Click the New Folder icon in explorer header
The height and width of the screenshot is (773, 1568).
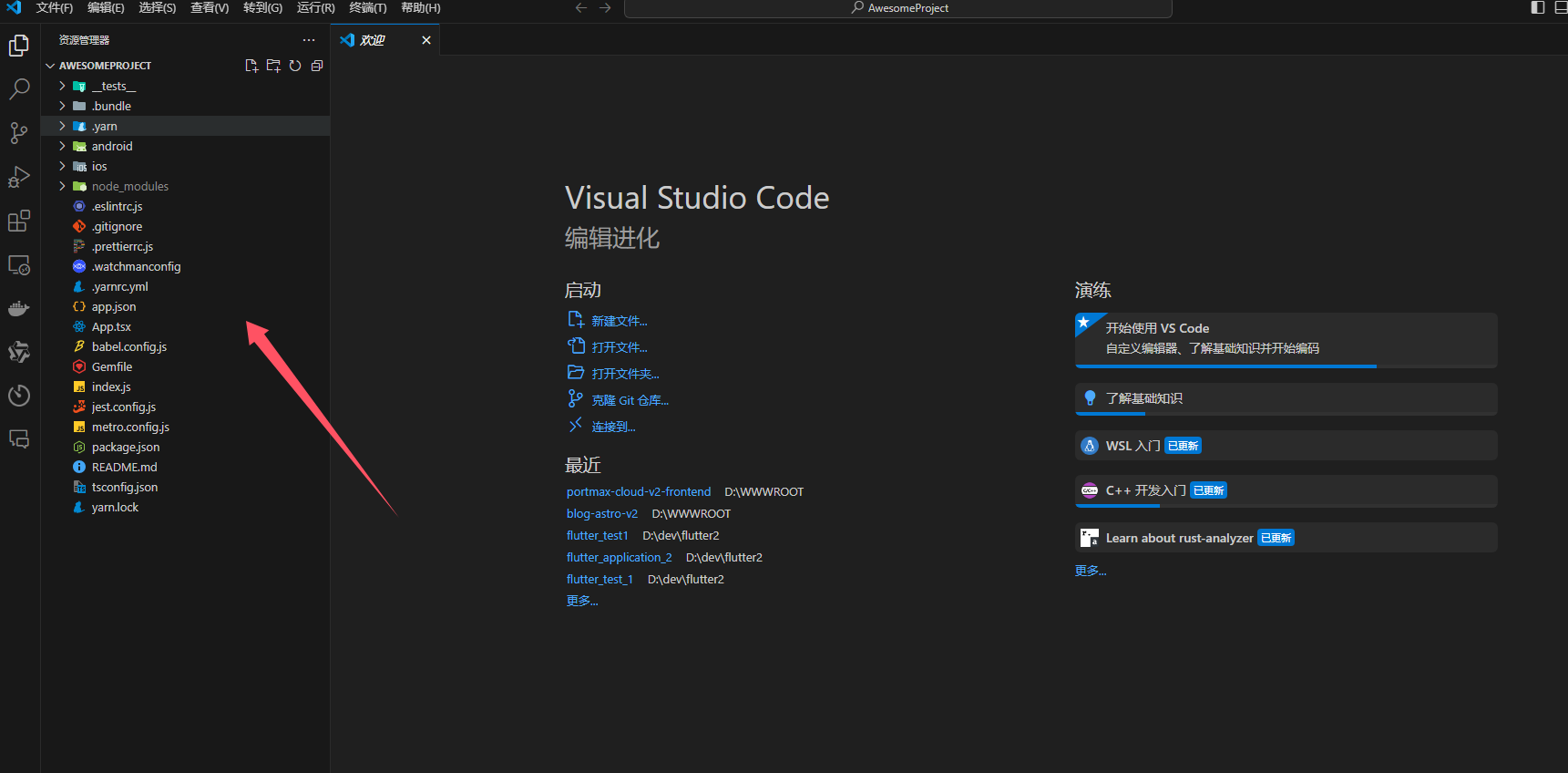[273, 66]
